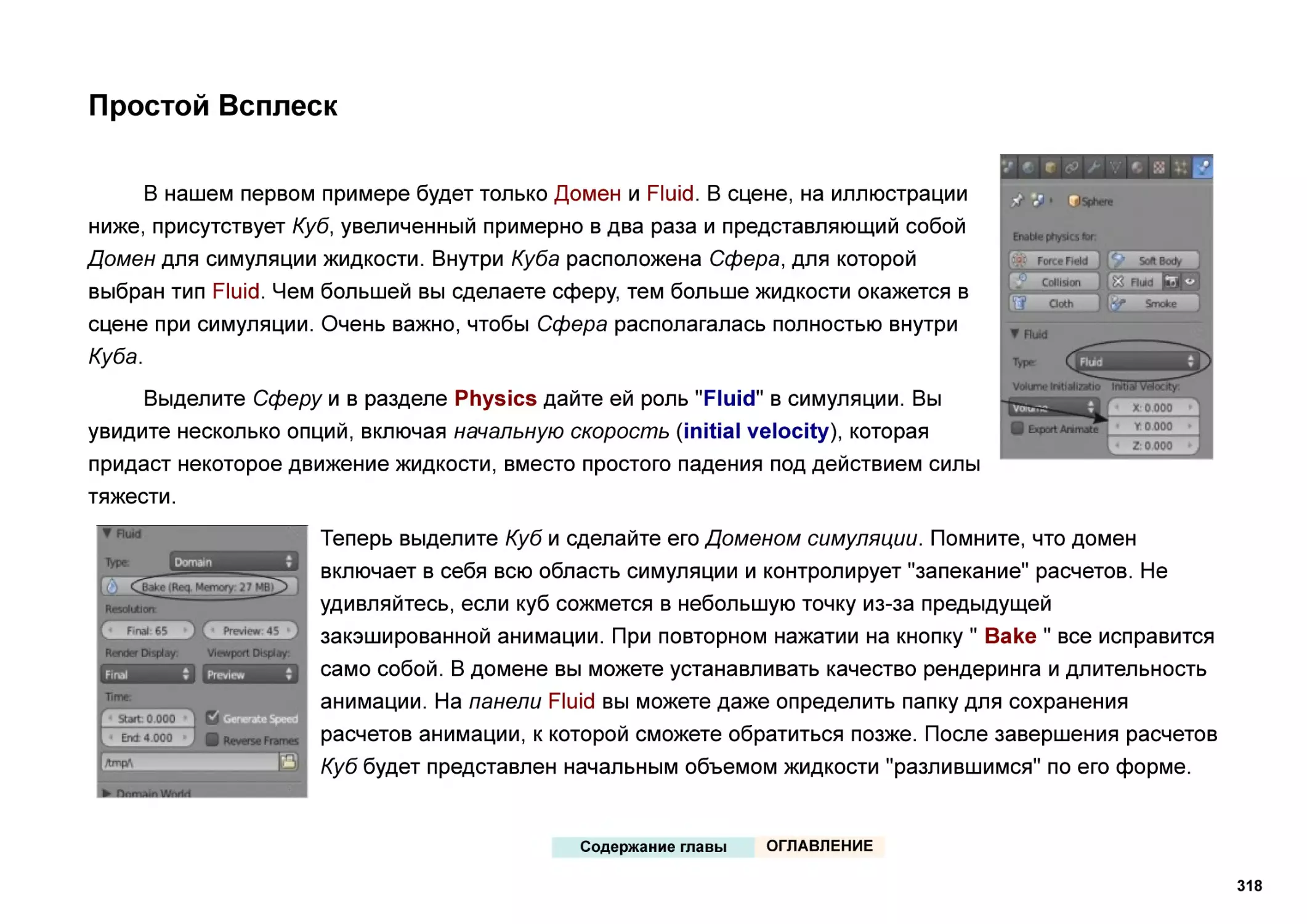1307x924 pixels.
Task: Open the Texture checkerboard tab
Action: (x=1159, y=168)
